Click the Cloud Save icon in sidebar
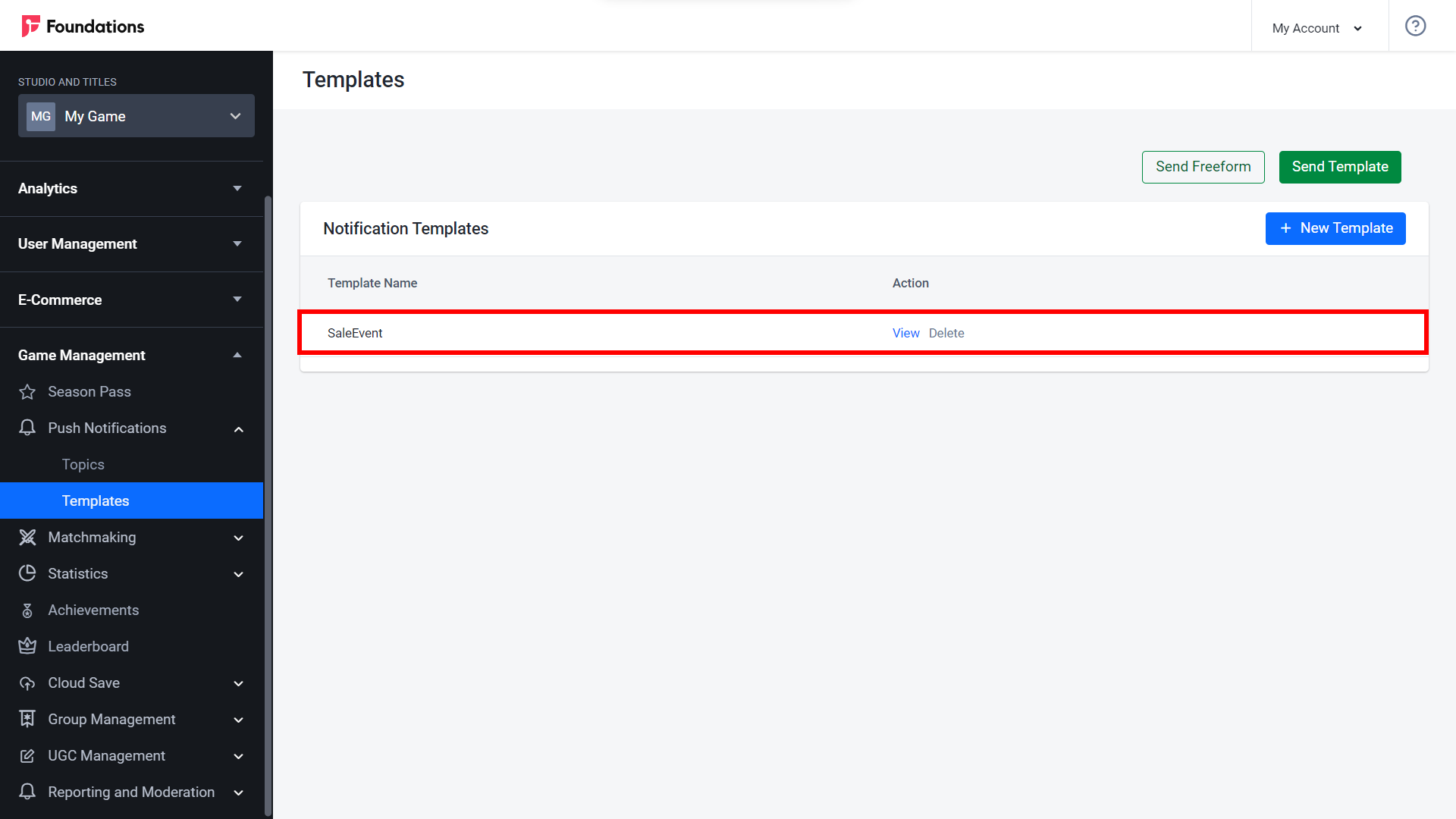 (27, 683)
